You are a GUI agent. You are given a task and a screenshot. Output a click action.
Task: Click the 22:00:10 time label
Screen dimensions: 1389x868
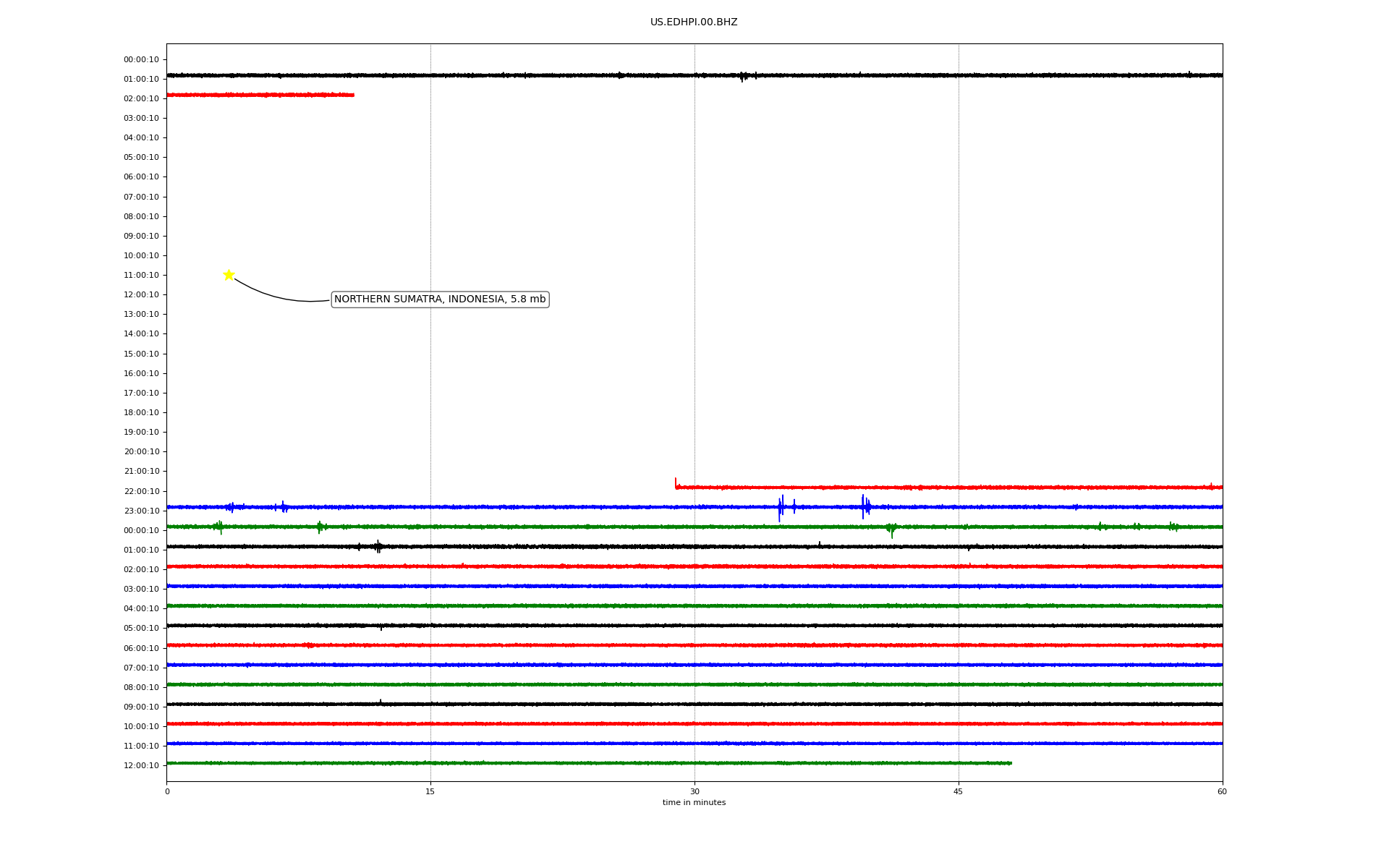click(x=141, y=492)
